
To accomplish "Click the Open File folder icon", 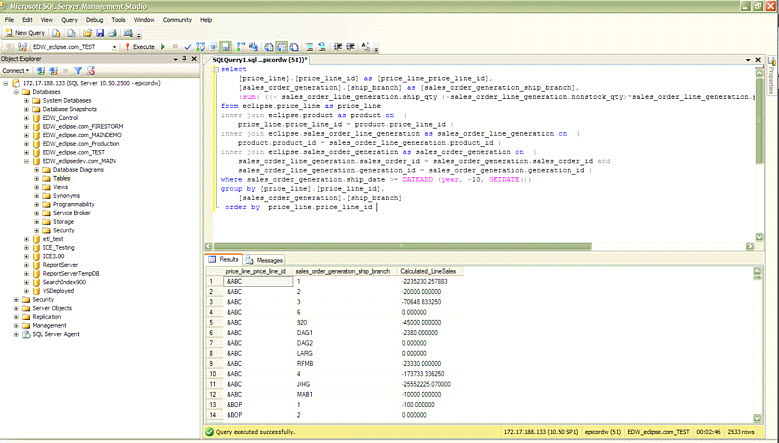I will pyautogui.click(x=87, y=33).
